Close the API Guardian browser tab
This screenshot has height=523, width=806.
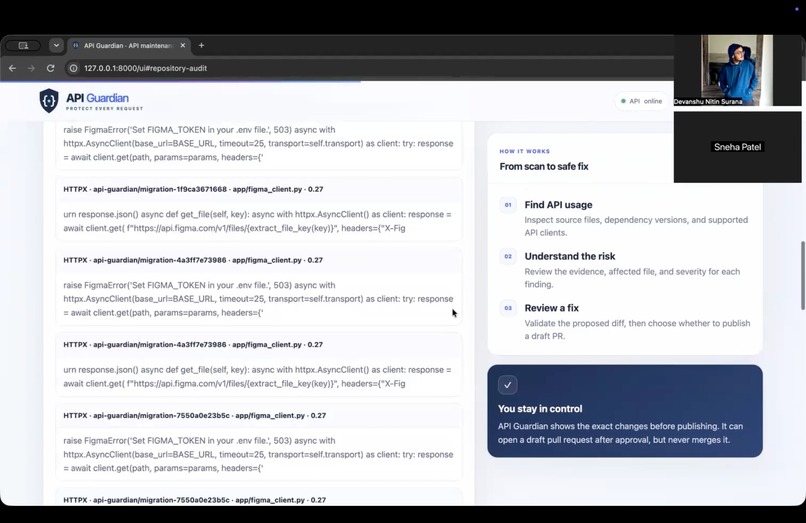click(182, 45)
